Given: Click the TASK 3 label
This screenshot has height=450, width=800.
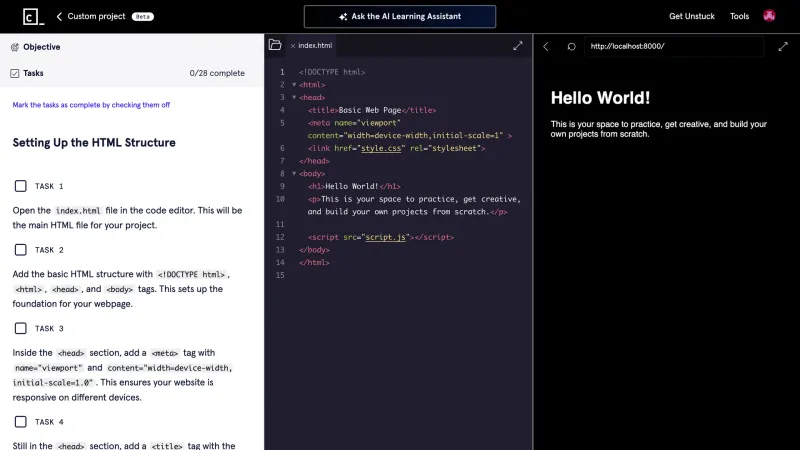Looking at the screenshot, I should [x=49, y=329].
